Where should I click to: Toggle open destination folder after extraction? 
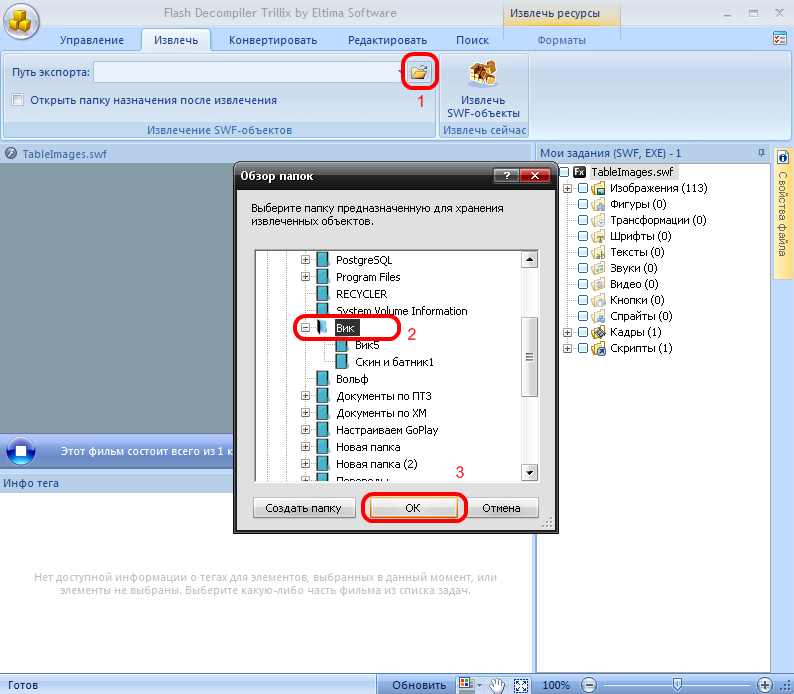[x=18, y=100]
